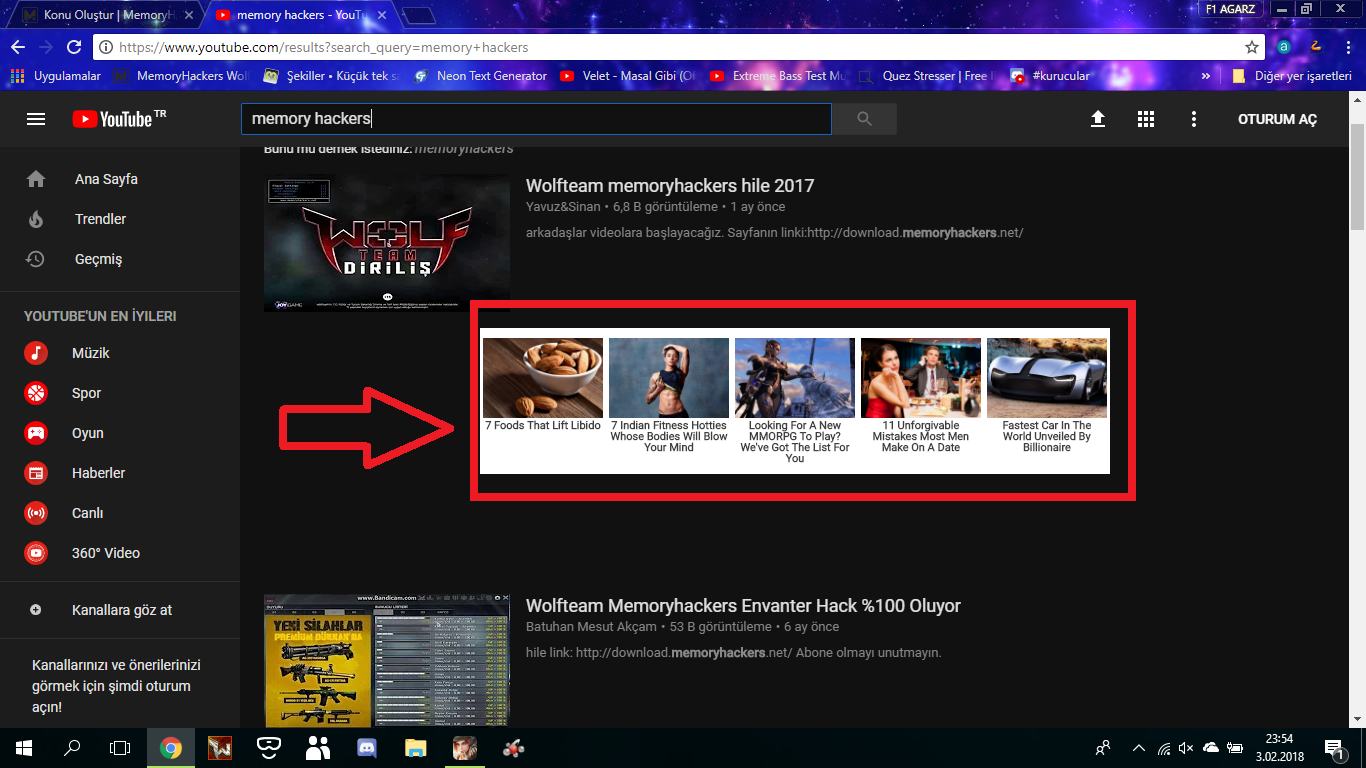Open Uygulamalar apps bookmark

click(x=55, y=76)
